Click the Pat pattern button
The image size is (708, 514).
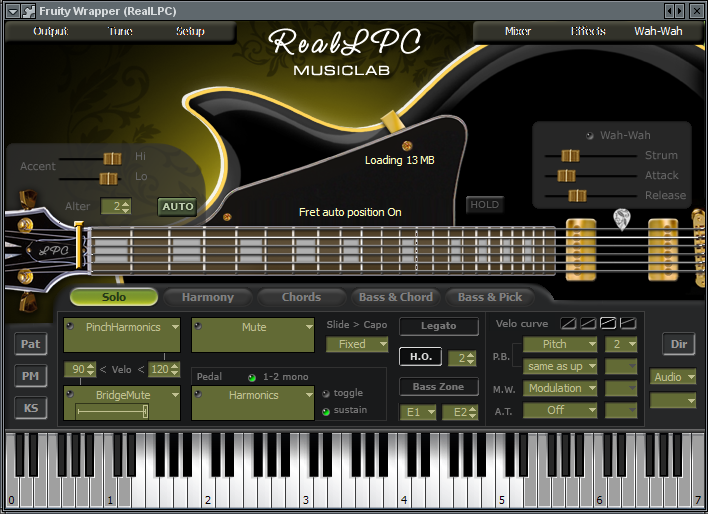click(x=30, y=344)
